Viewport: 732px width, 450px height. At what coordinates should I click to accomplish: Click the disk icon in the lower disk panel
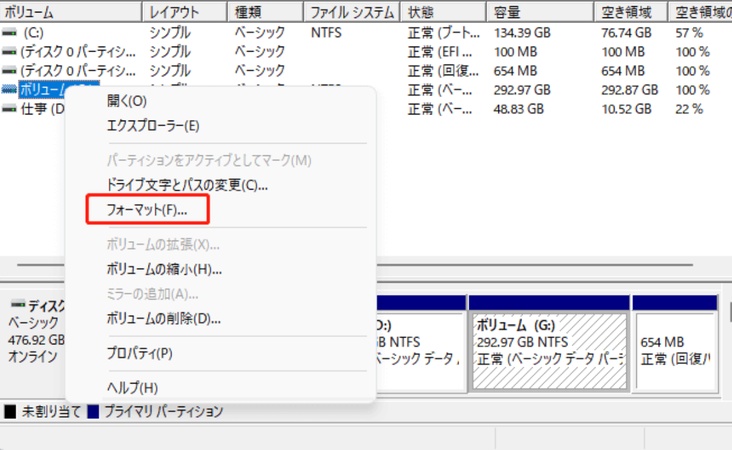coord(18,304)
